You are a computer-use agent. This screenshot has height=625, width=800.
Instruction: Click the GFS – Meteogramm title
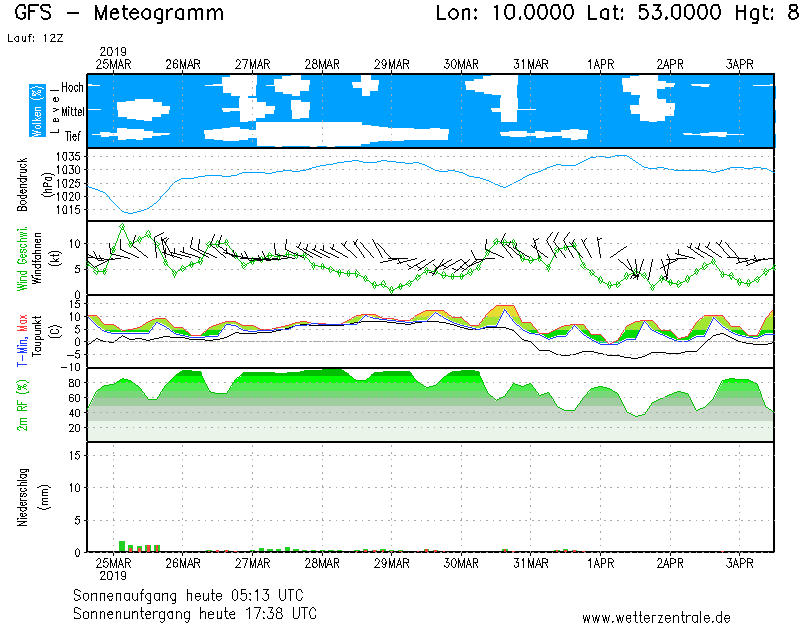click(x=119, y=14)
